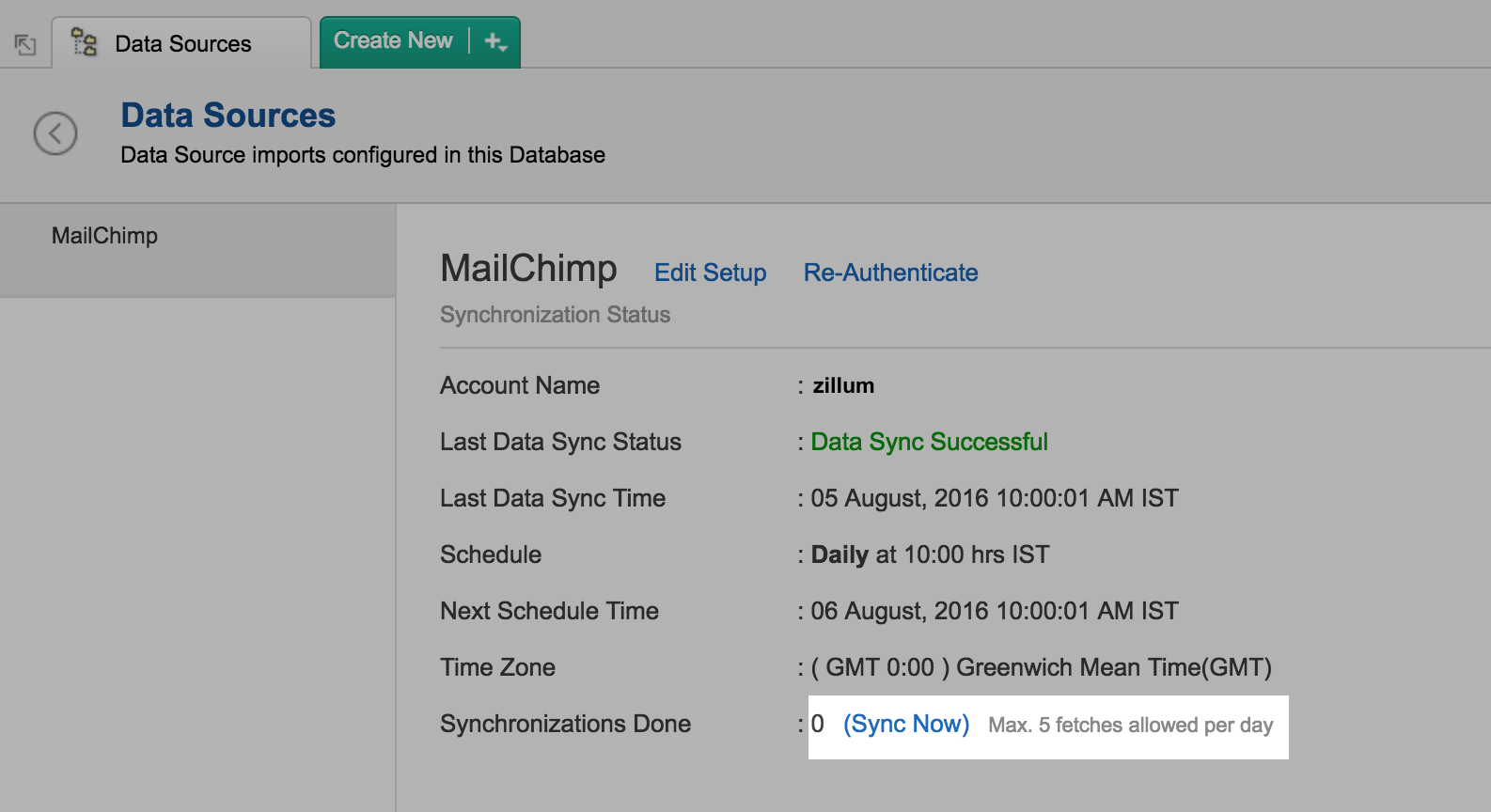1491x812 pixels.
Task: Click the blue Data Sources page heading
Action: coord(228,116)
